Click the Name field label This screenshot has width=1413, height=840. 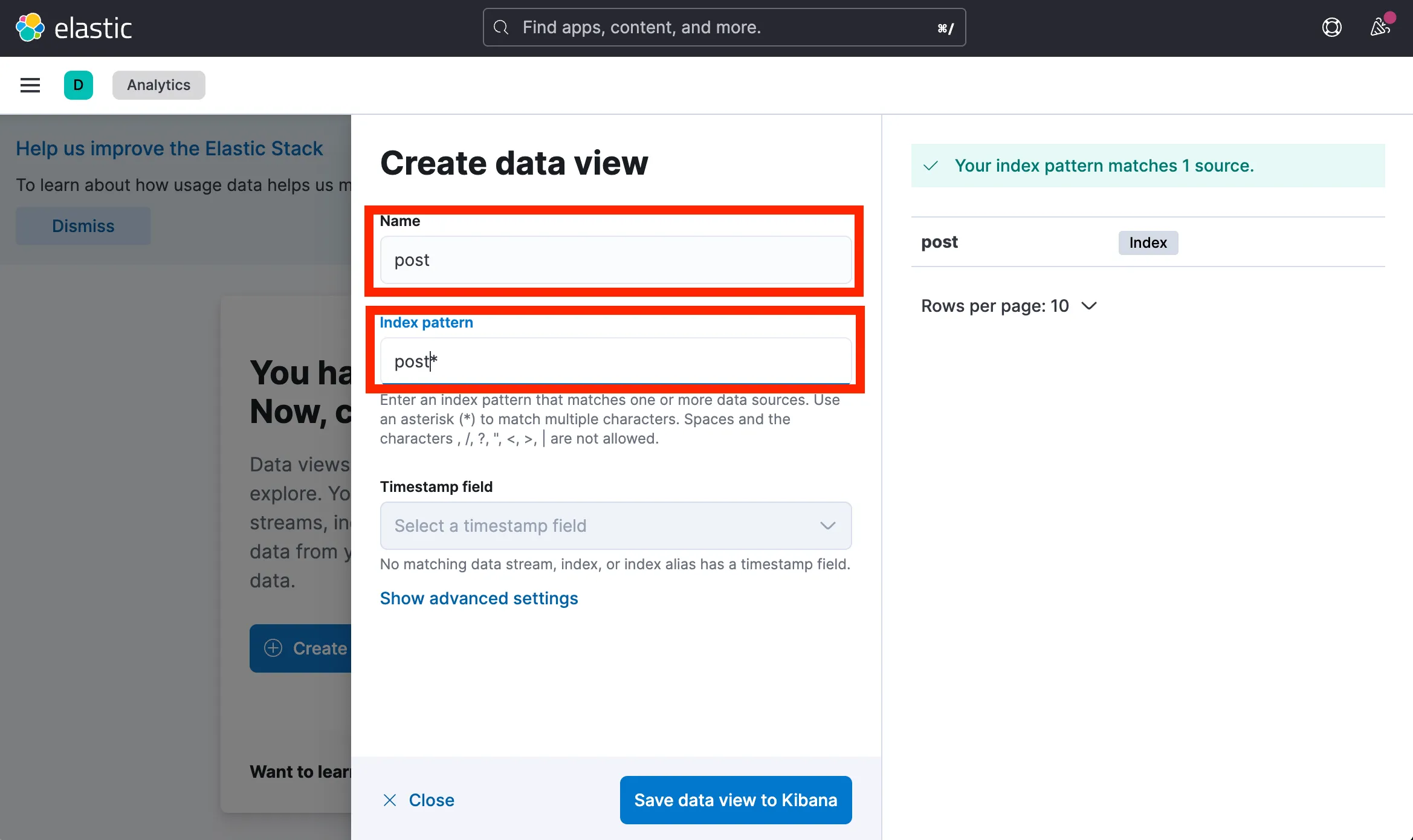[400, 221]
